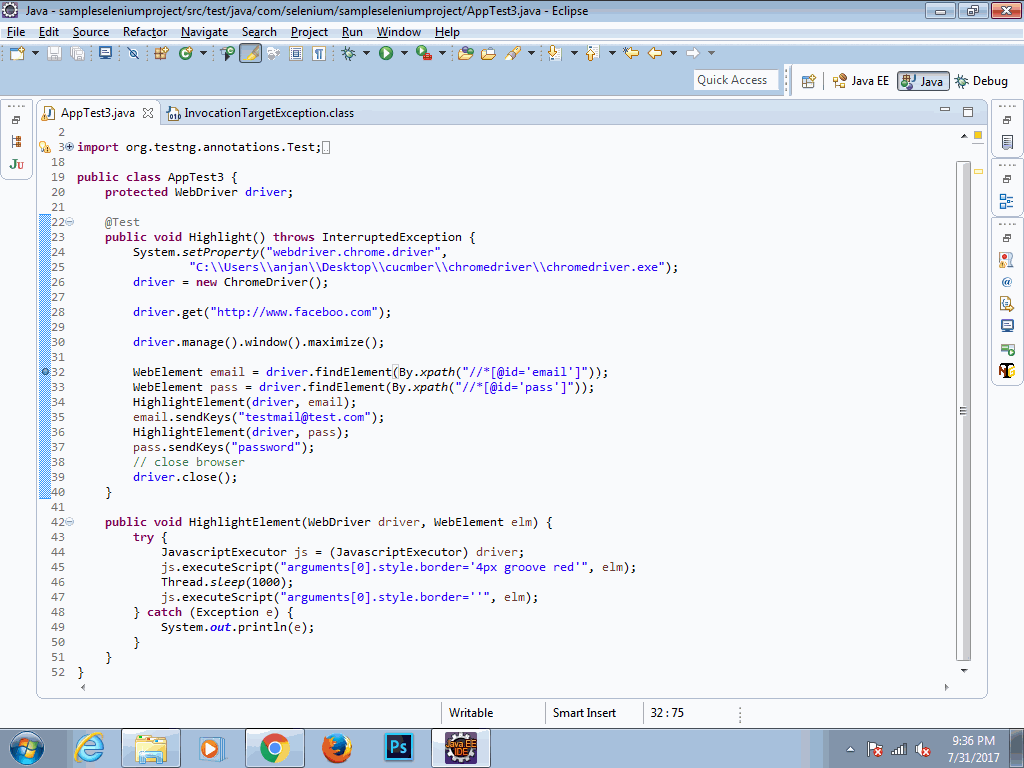Screen dimensions: 1024x768
Task: Open the Navigate menu
Action: pos(204,32)
